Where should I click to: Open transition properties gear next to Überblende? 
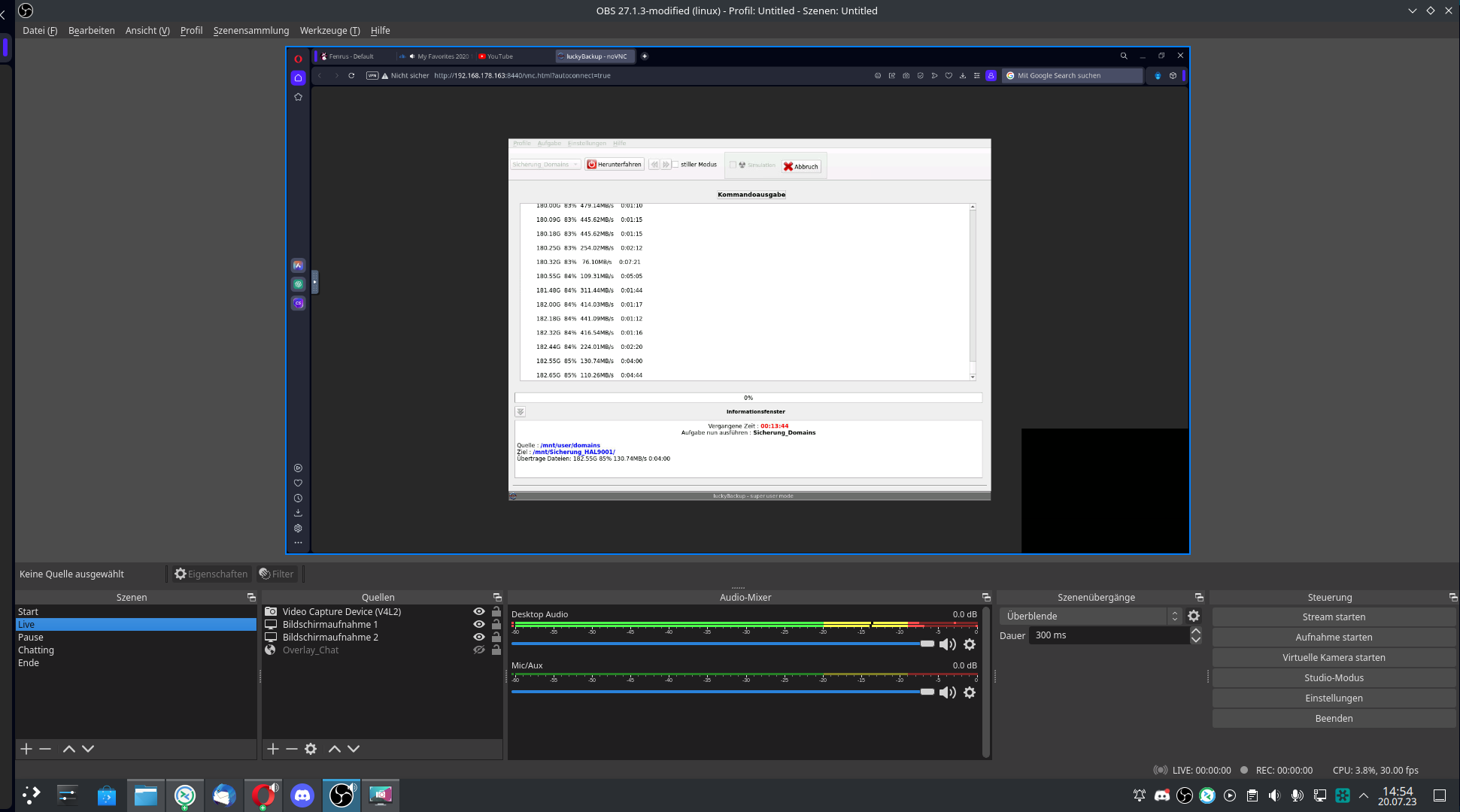coord(1194,616)
